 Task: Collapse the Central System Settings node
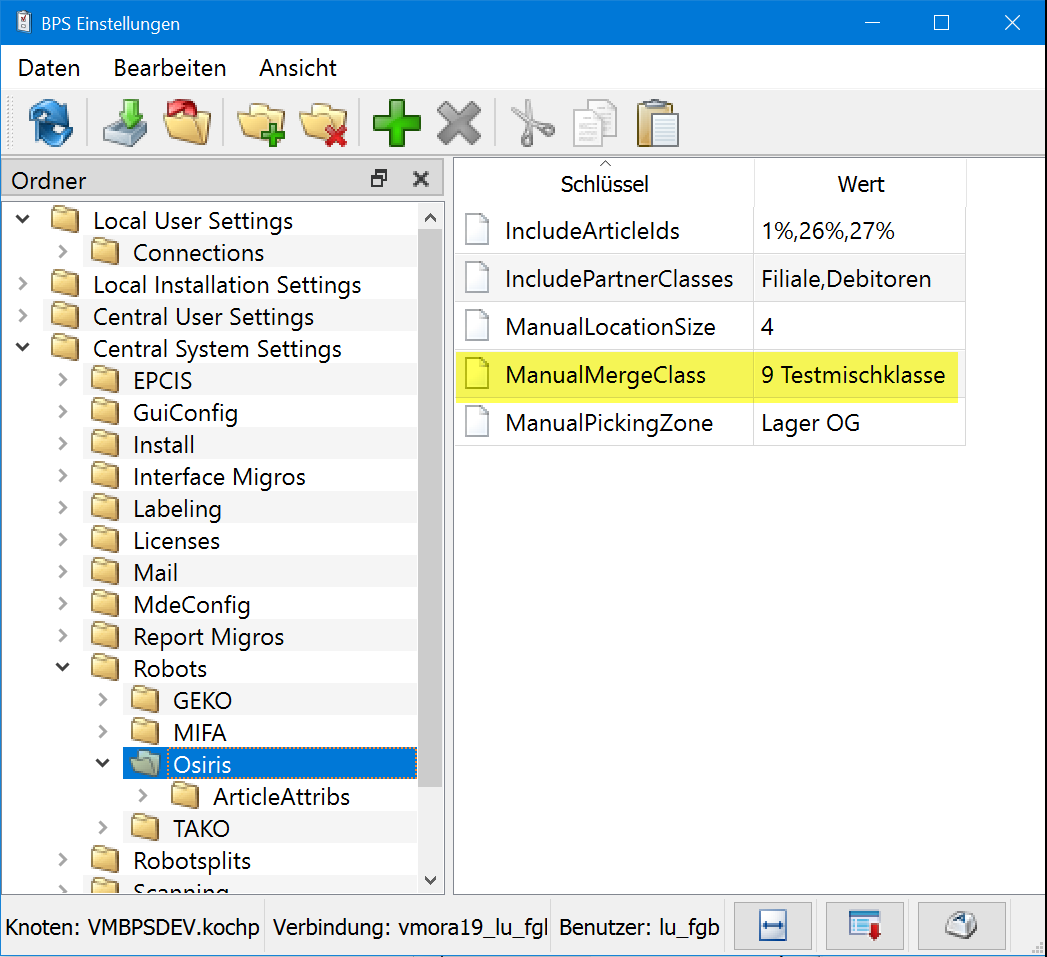[x=23, y=348]
